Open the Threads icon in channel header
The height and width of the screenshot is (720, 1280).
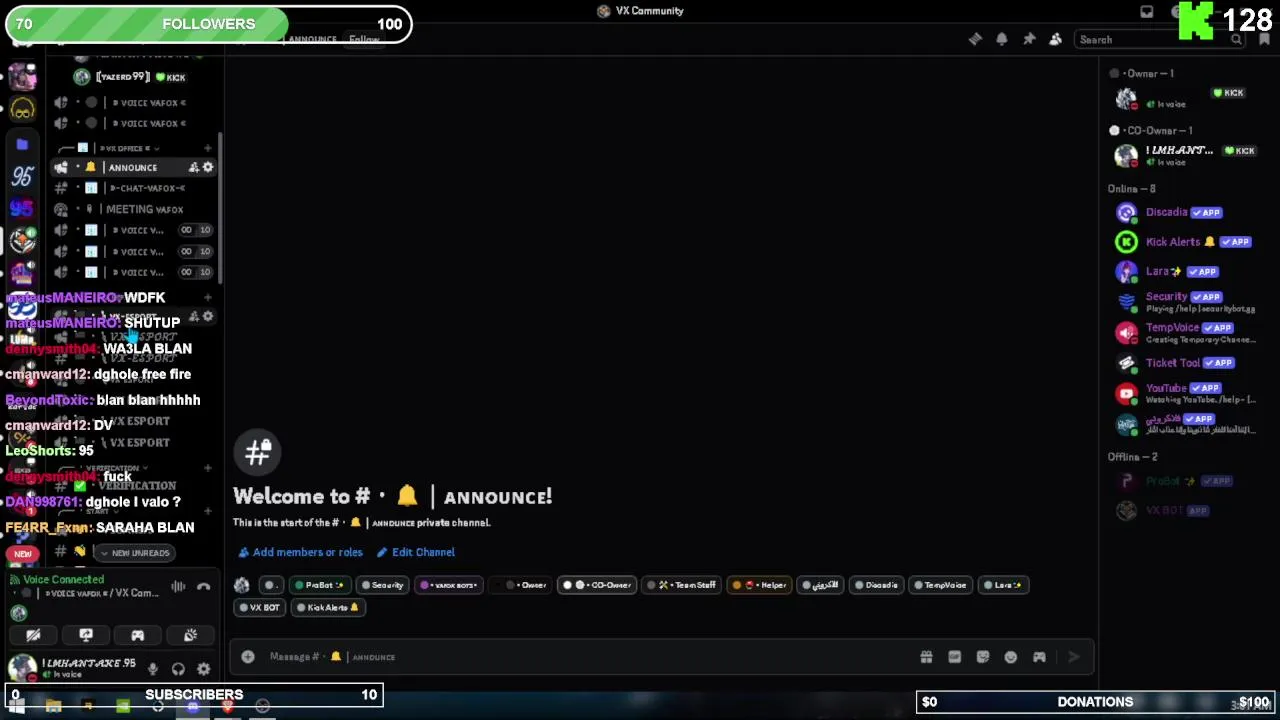(975, 39)
